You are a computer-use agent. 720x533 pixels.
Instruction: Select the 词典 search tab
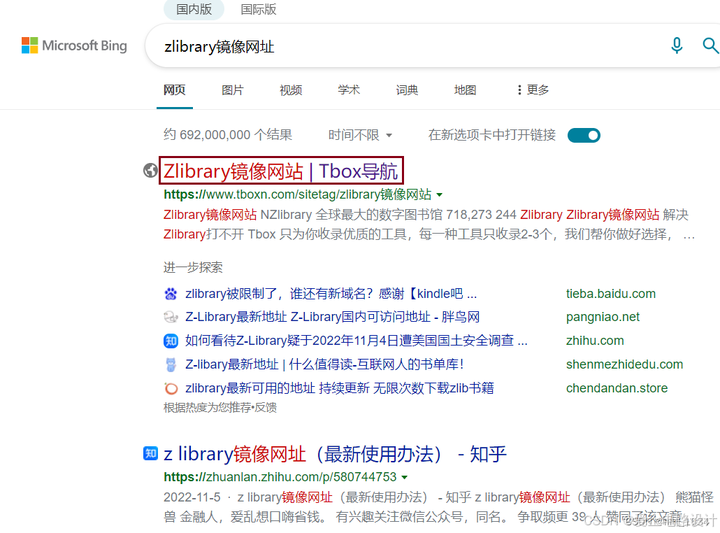tap(407, 90)
